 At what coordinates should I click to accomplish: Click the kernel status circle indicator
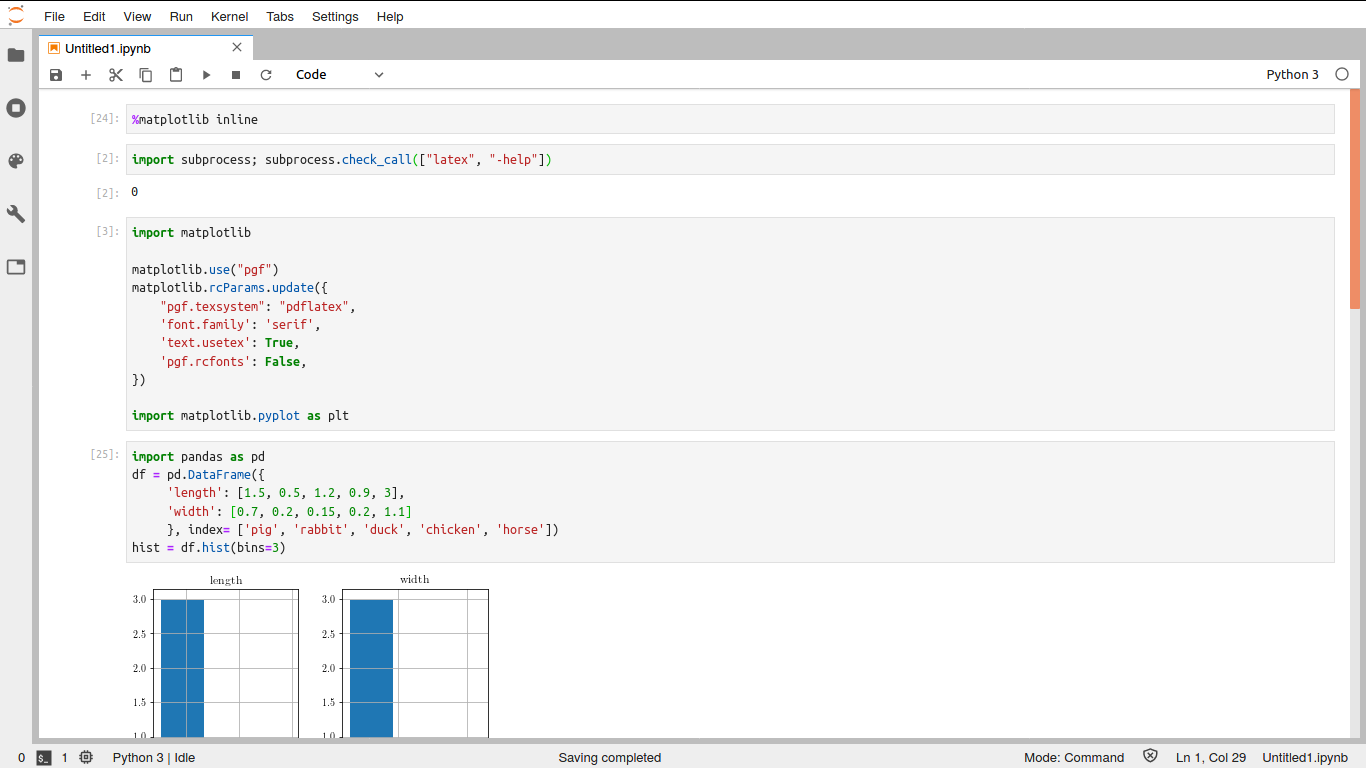(x=1342, y=75)
